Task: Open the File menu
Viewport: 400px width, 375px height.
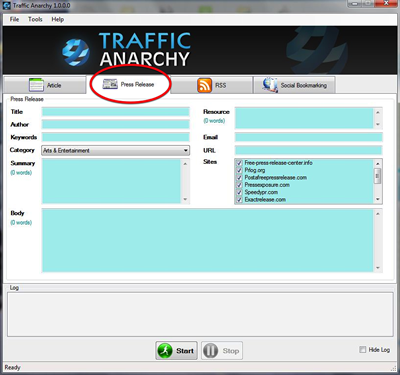Action: point(14,19)
